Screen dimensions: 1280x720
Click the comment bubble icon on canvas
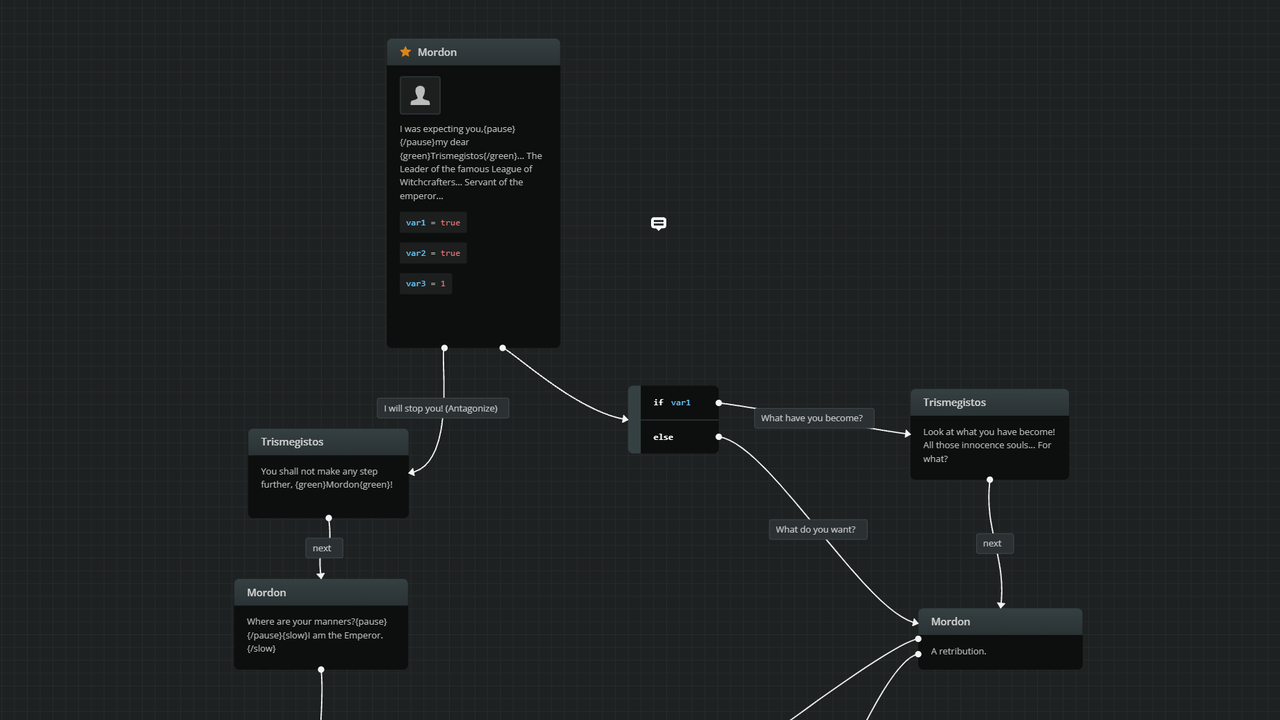click(659, 224)
